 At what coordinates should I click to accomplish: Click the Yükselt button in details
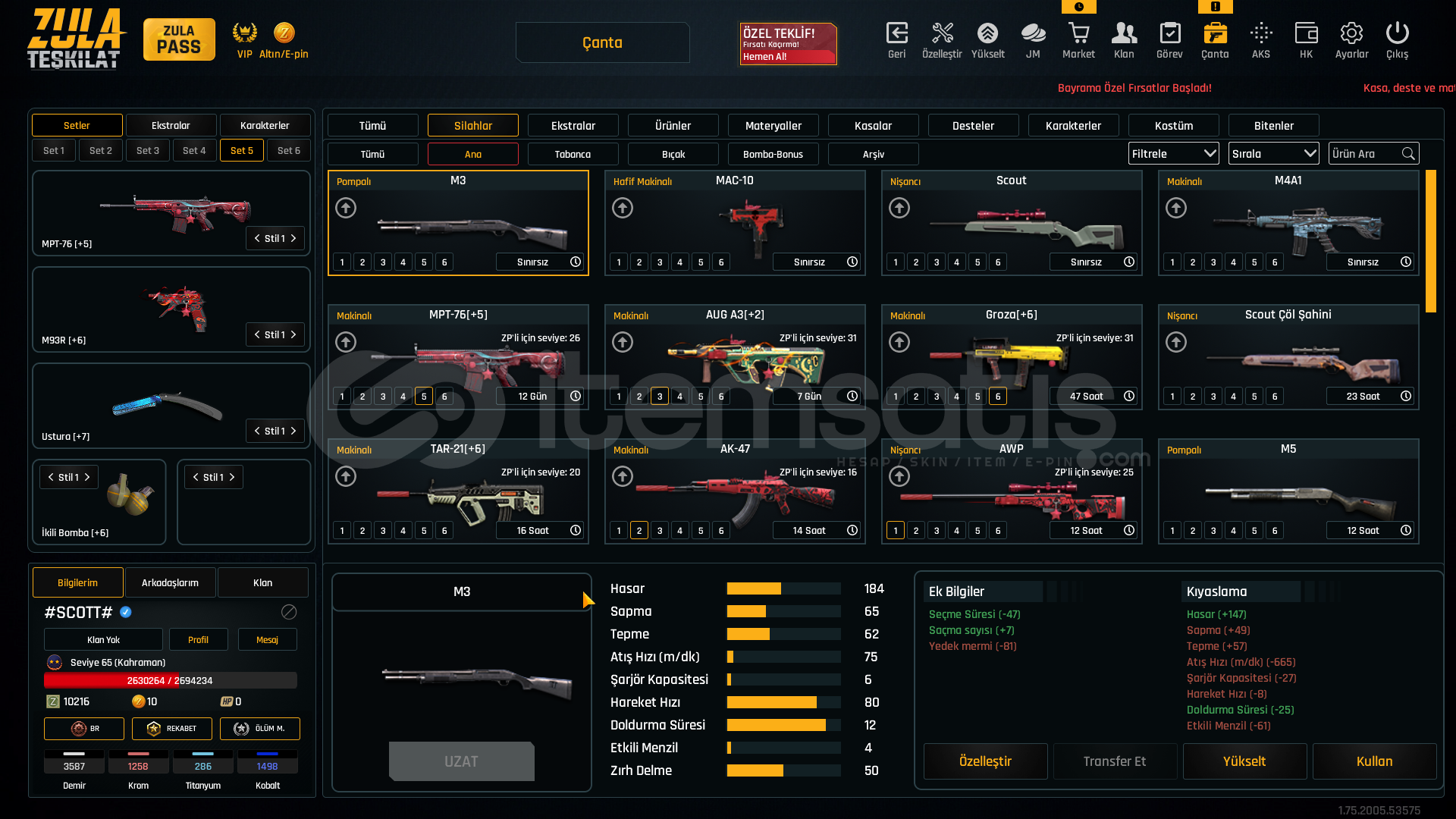click(1244, 761)
